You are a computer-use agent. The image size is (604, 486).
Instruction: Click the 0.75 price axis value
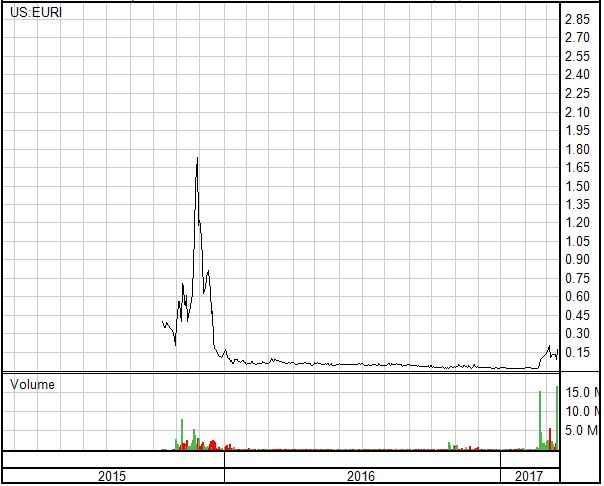point(577,278)
